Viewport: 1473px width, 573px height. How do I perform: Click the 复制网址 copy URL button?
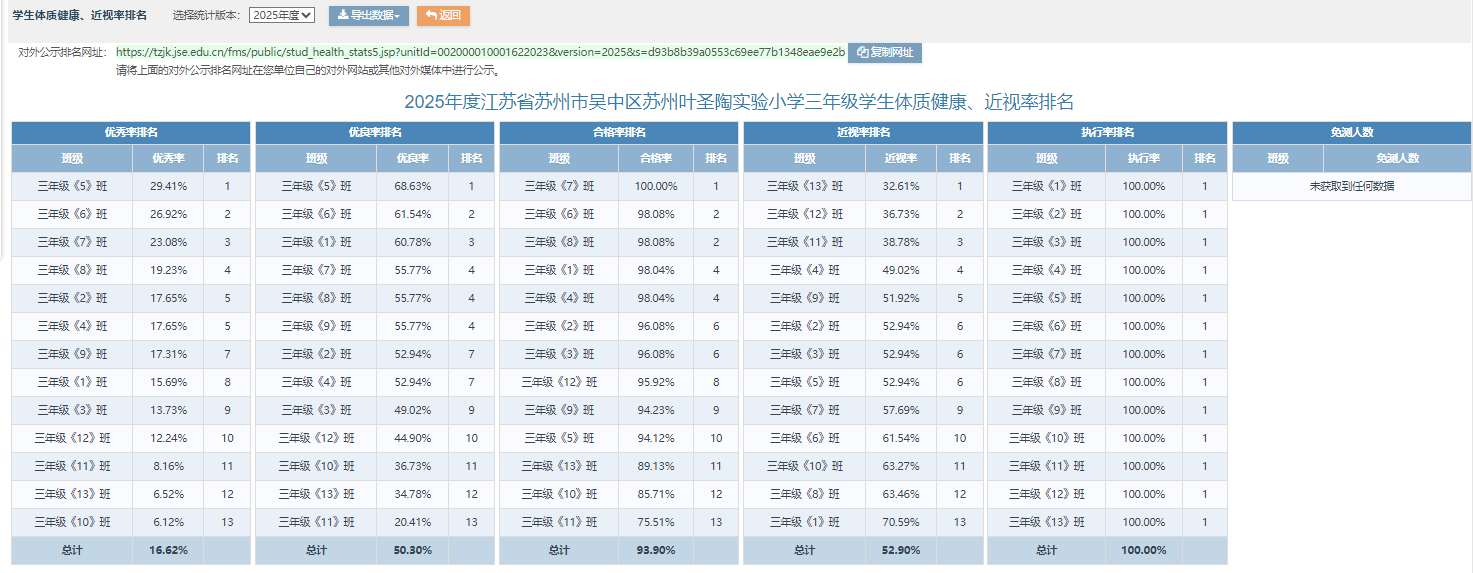click(x=884, y=53)
